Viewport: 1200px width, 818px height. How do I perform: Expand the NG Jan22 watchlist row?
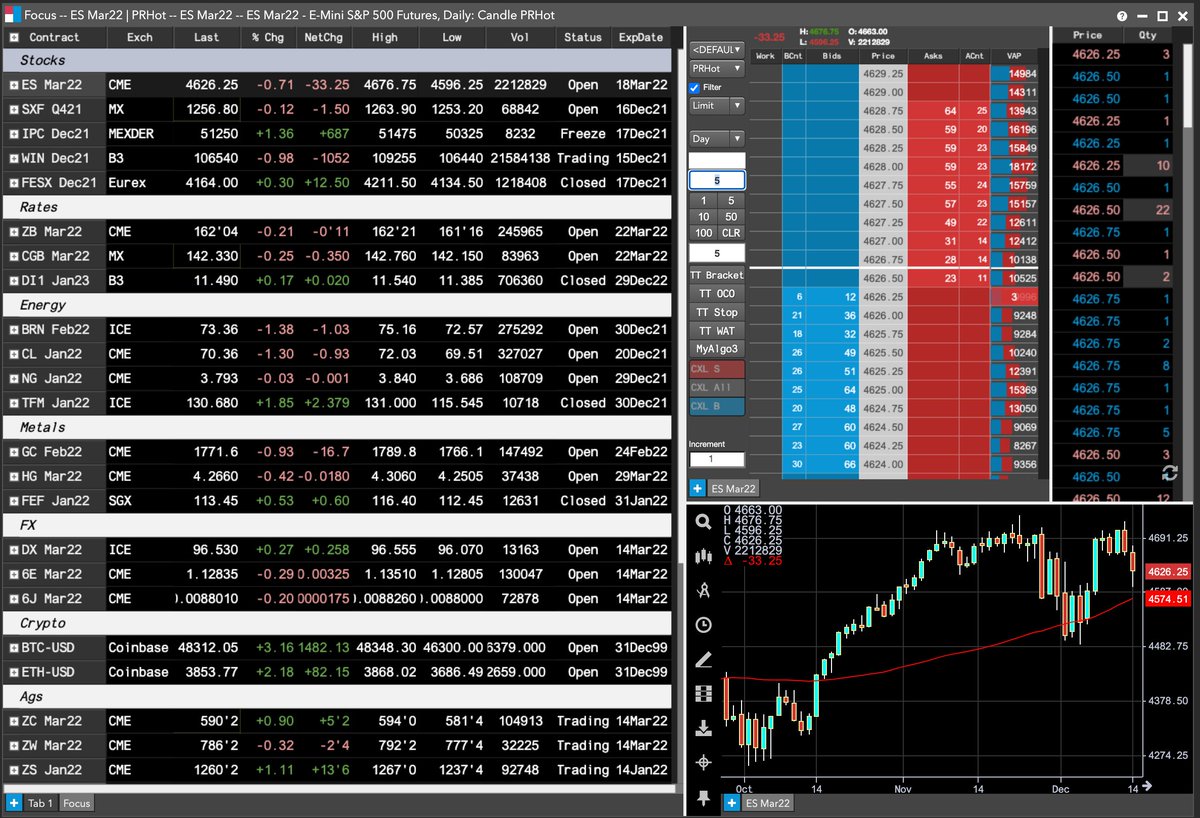click(13, 378)
